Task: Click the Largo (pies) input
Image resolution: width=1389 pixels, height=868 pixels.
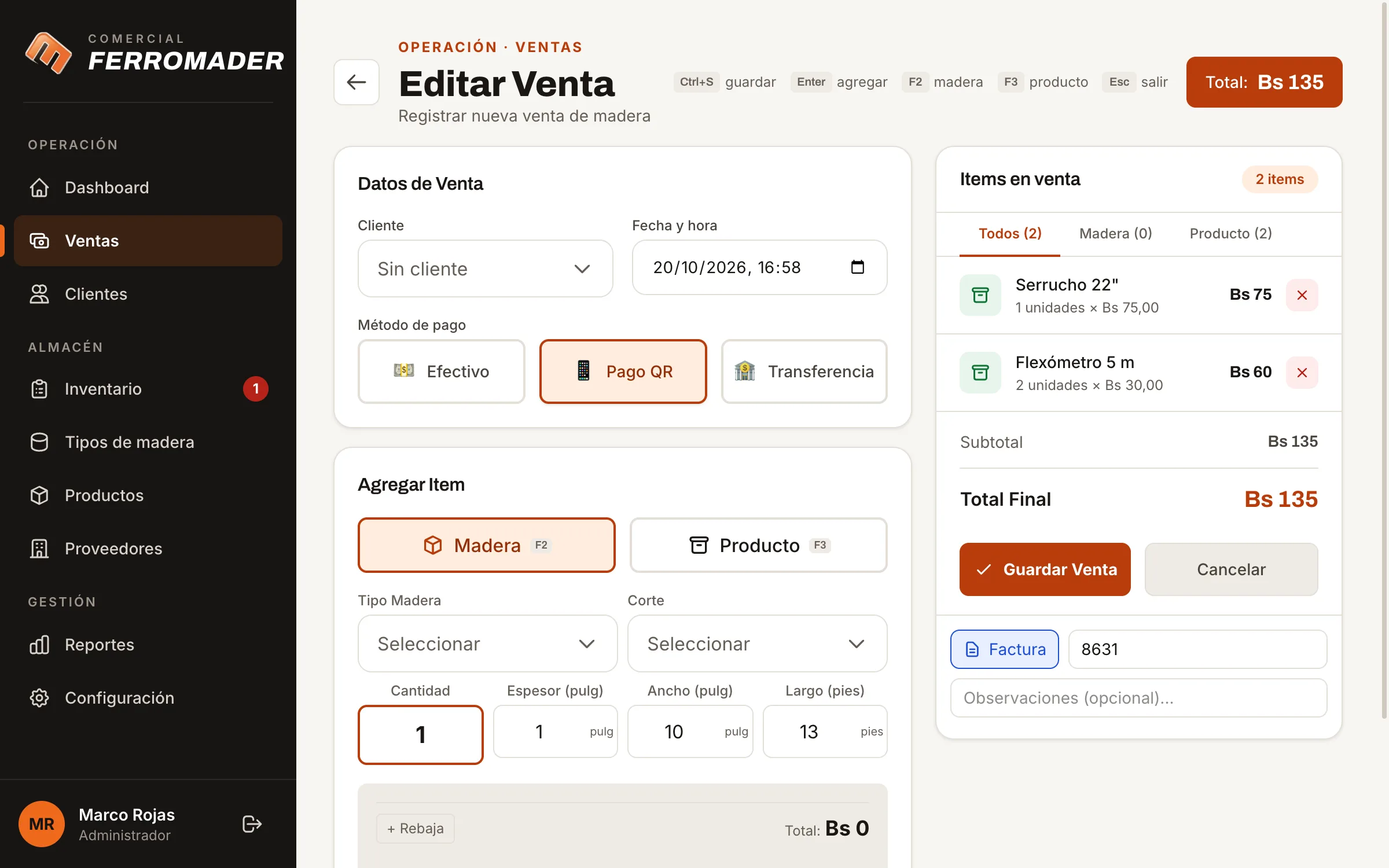Action: [825, 731]
